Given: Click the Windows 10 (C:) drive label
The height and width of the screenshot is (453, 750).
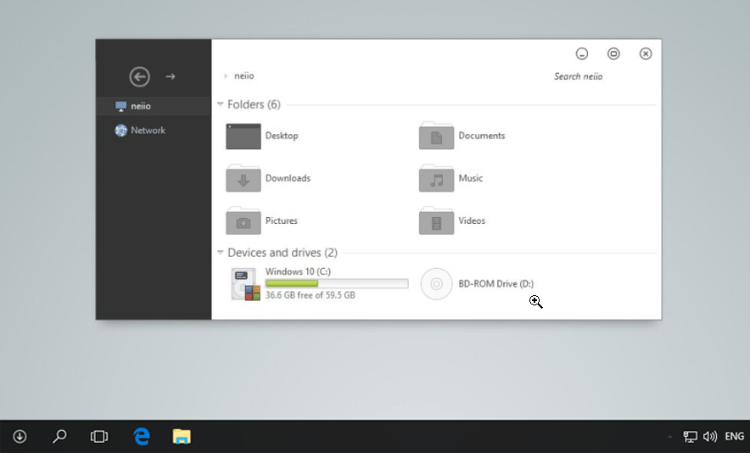Looking at the screenshot, I should tap(298, 272).
